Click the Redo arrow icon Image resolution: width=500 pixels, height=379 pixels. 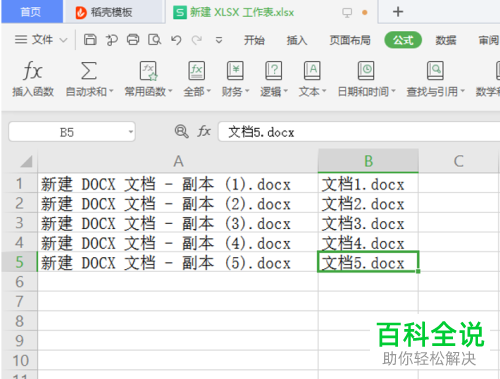click(197, 40)
